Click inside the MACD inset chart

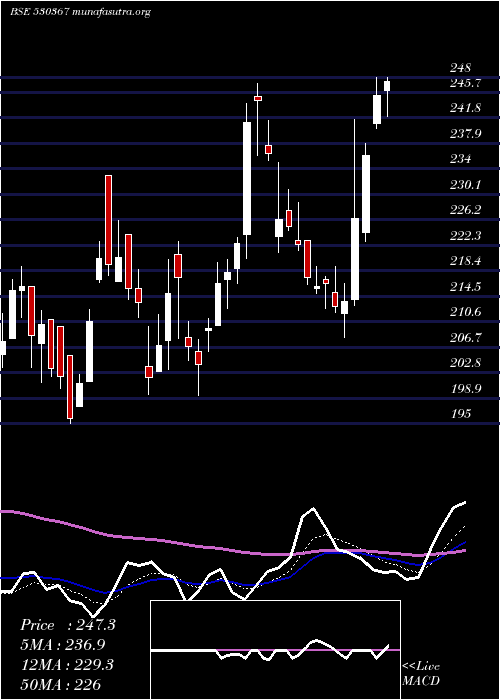[275, 650]
